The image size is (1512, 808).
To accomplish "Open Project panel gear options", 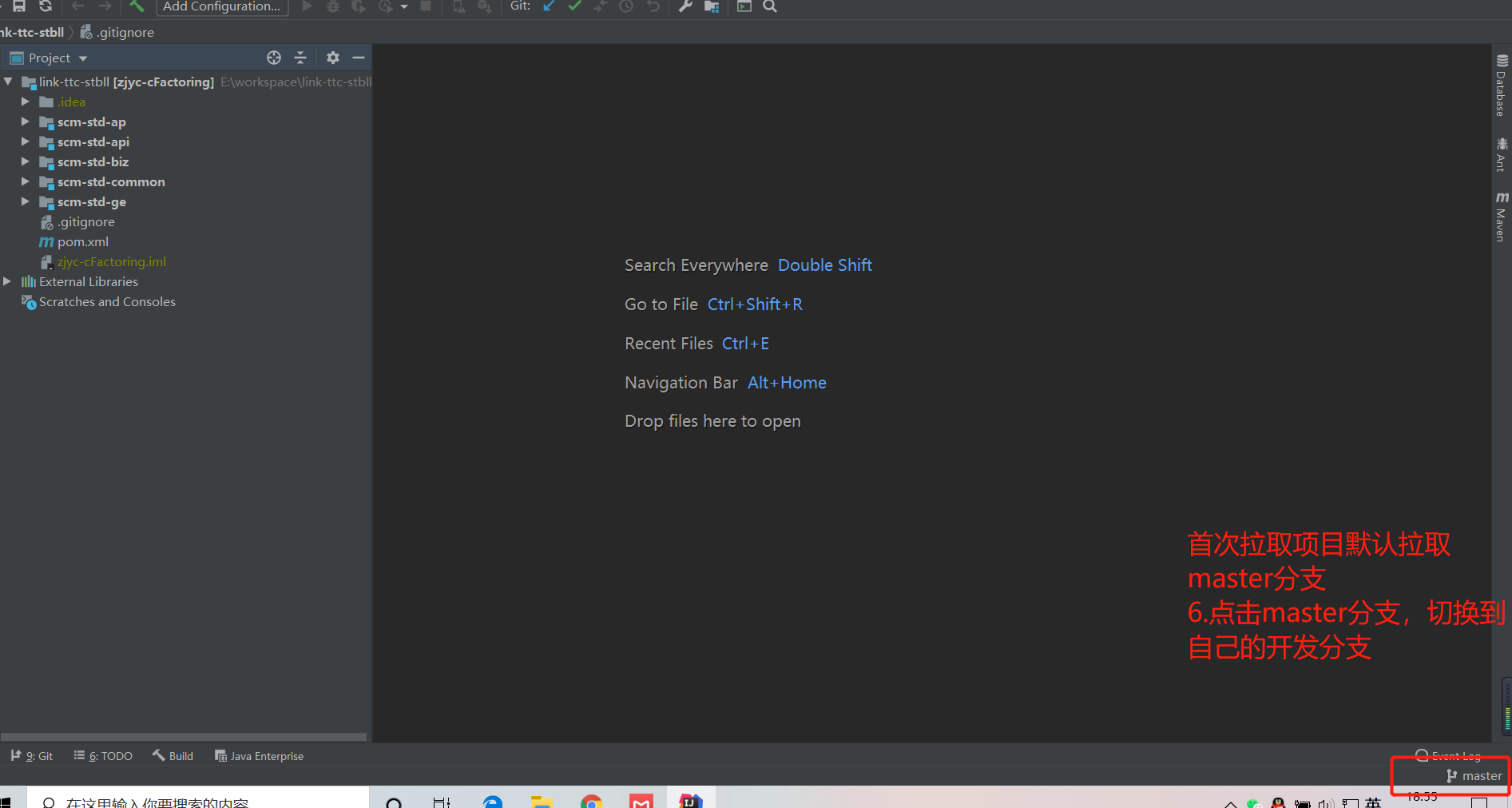I will point(333,58).
